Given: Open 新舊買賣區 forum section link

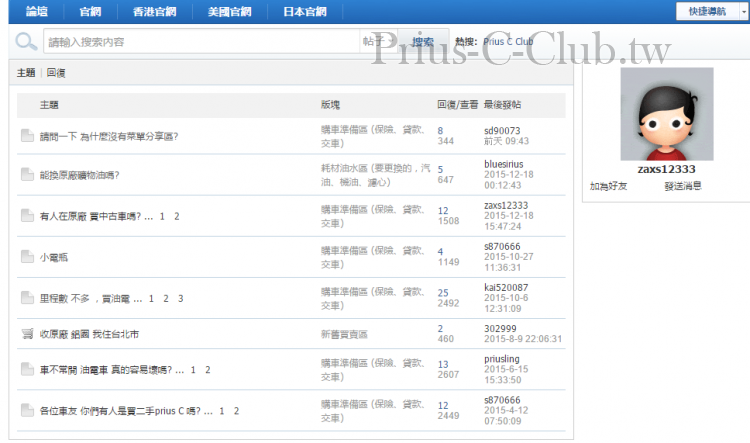Looking at the screenshot, I should [x=344, y=334].
